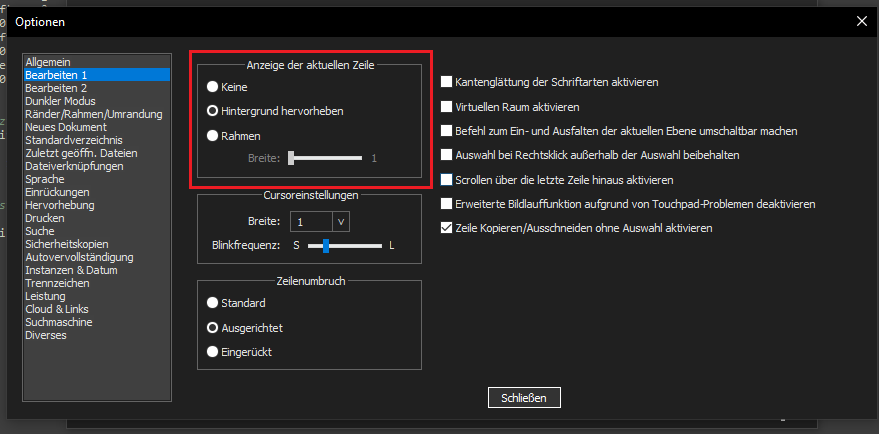Open Autovervollständigung settings
This screenshot has height=434, width=879.
point(97,257)
